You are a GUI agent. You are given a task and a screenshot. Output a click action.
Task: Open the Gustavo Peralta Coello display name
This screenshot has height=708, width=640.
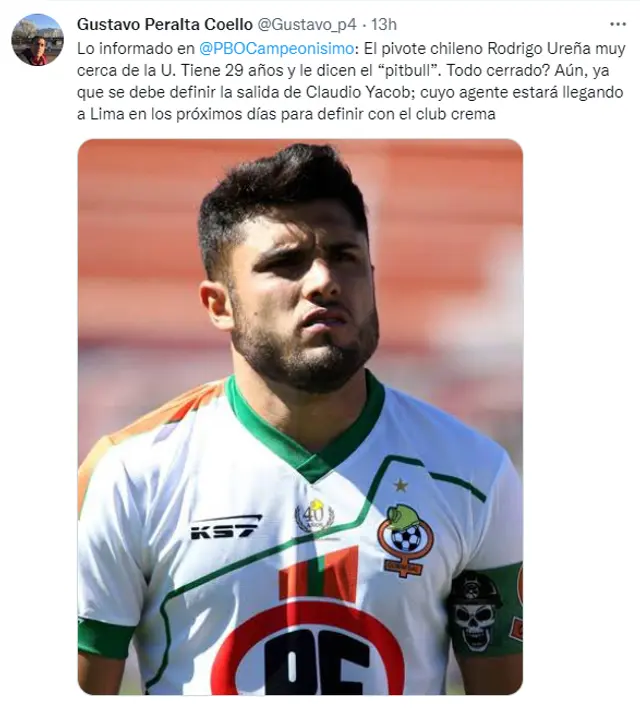coord(164,24)
